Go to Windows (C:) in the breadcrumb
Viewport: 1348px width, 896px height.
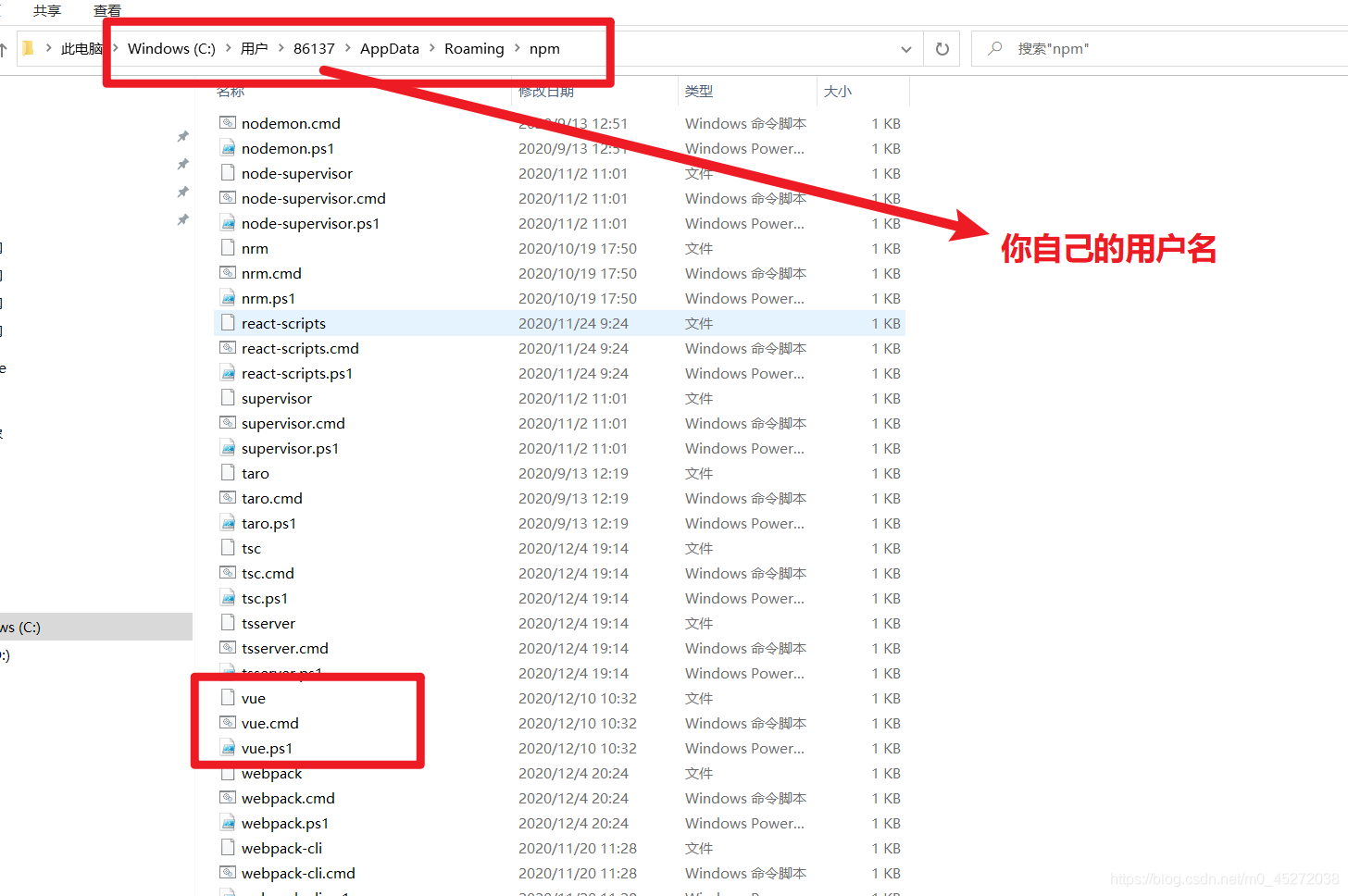(x=171, y=49)
